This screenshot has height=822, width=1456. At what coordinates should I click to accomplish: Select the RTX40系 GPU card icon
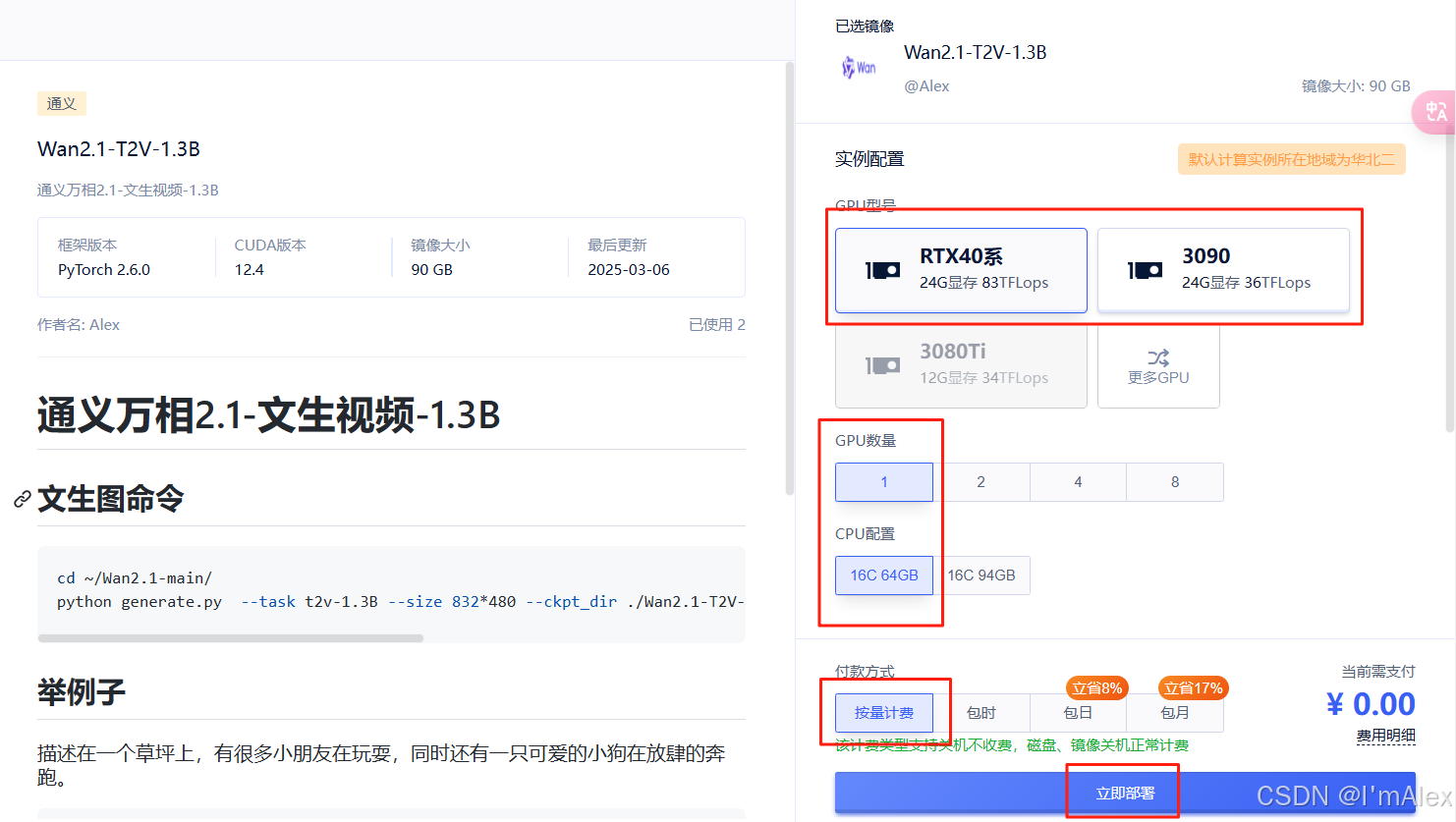(x=882, y=269)
